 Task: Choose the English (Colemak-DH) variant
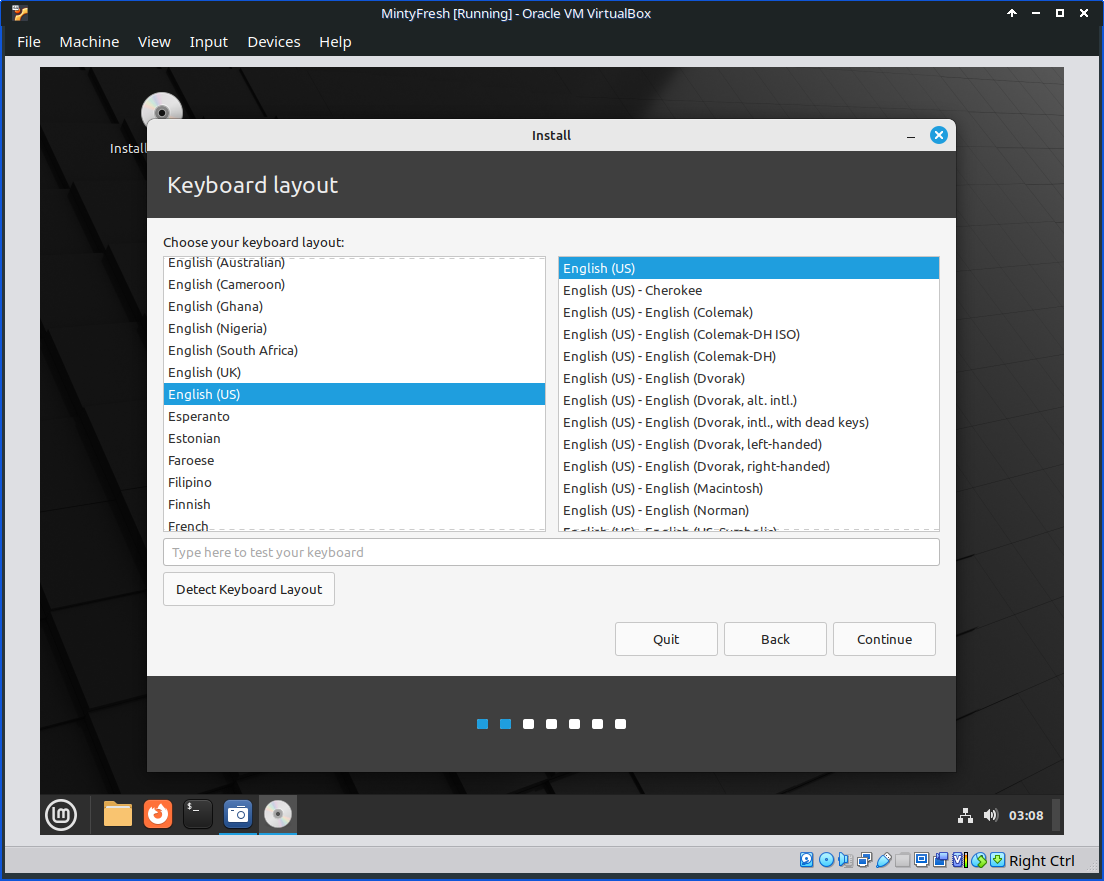(x=748, y=356)
